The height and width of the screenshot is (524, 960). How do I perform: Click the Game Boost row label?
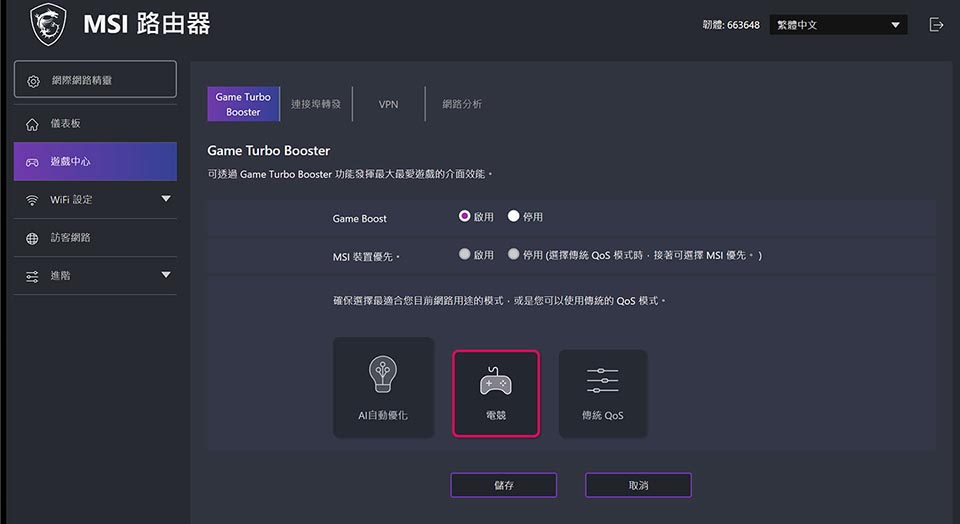(360, 219)
